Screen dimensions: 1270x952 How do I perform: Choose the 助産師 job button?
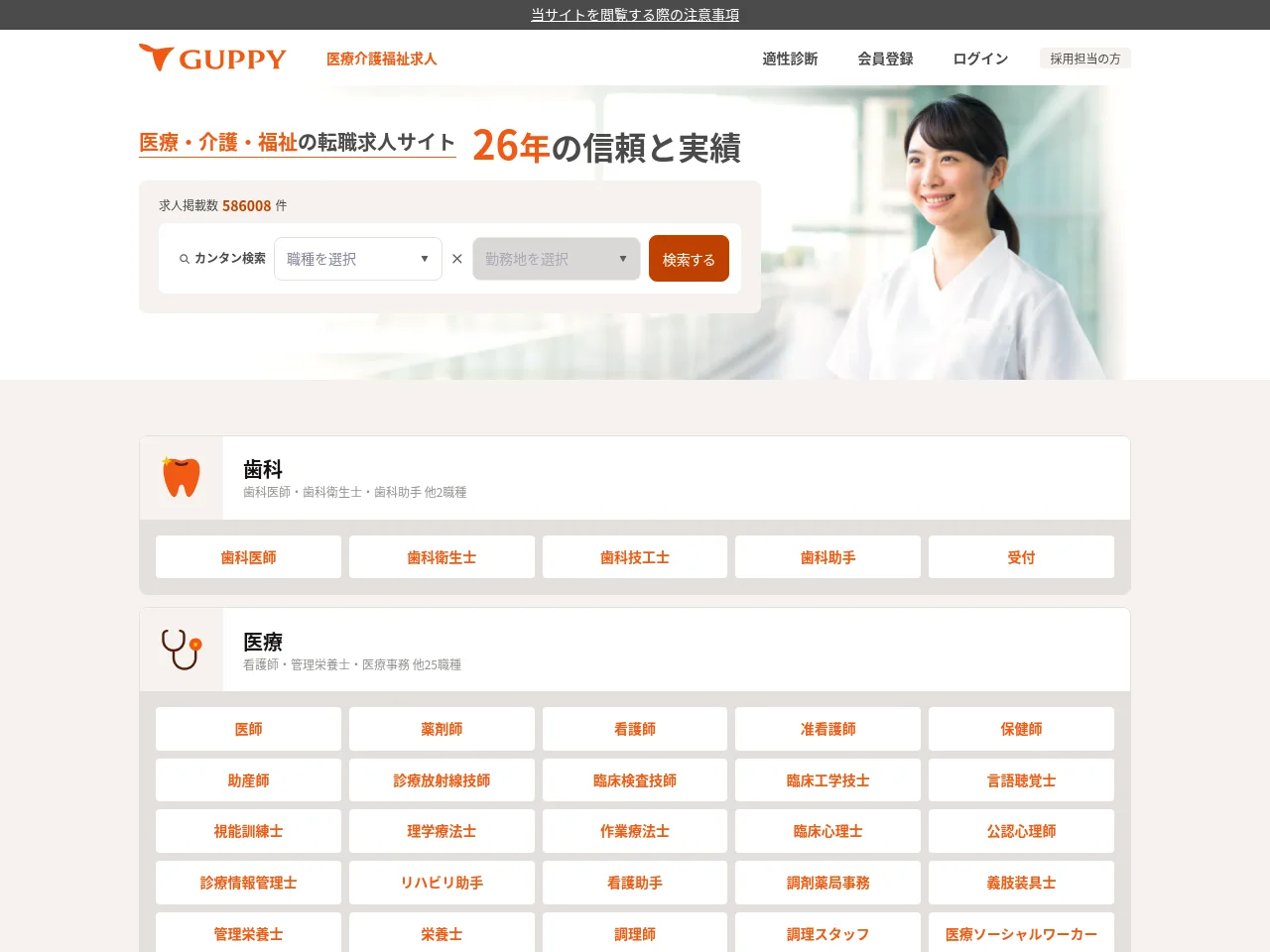pyautogui.click(x=248, y=780)
